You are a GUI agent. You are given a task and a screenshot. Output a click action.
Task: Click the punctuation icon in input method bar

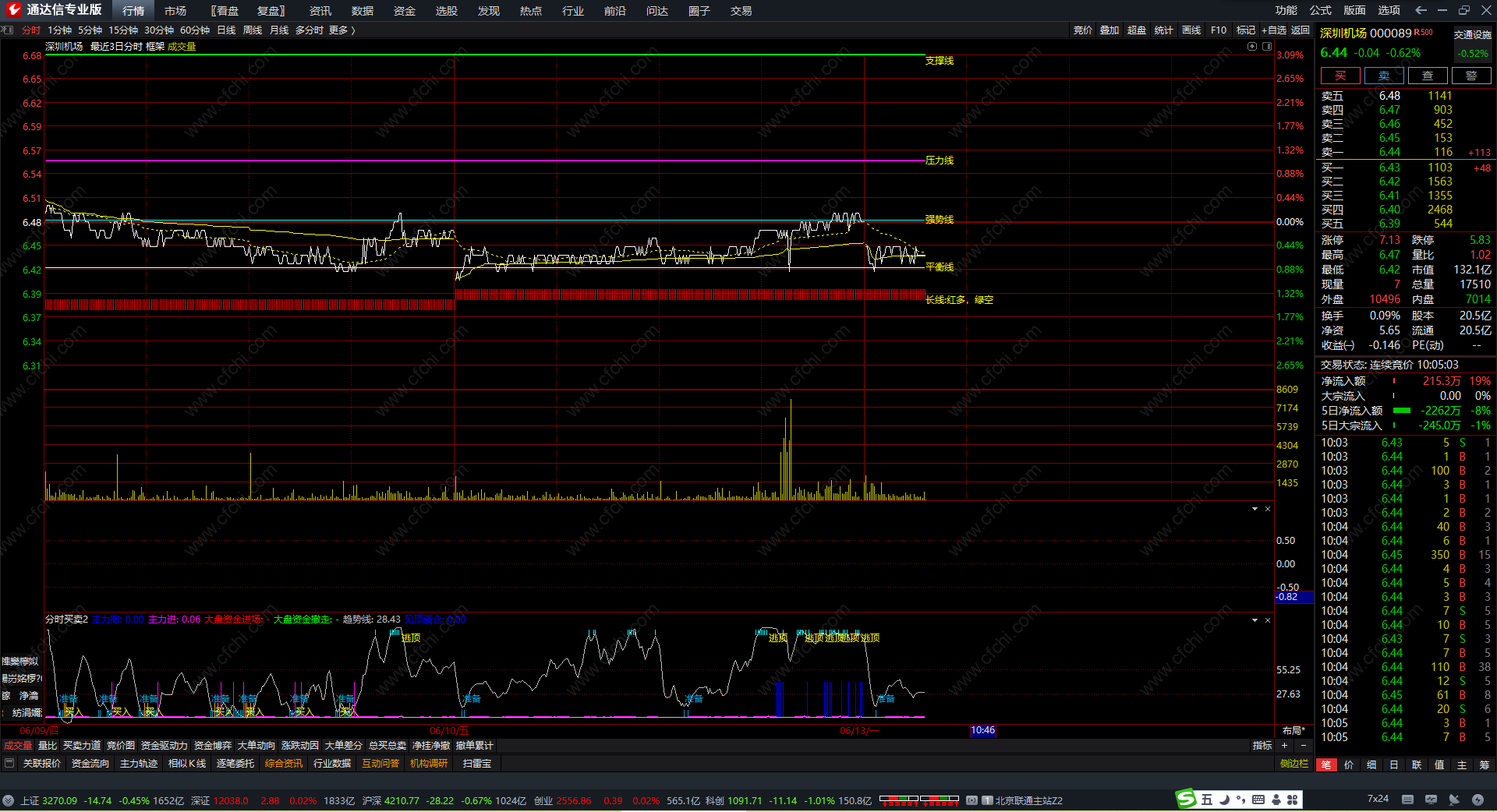coord(1240,800)
